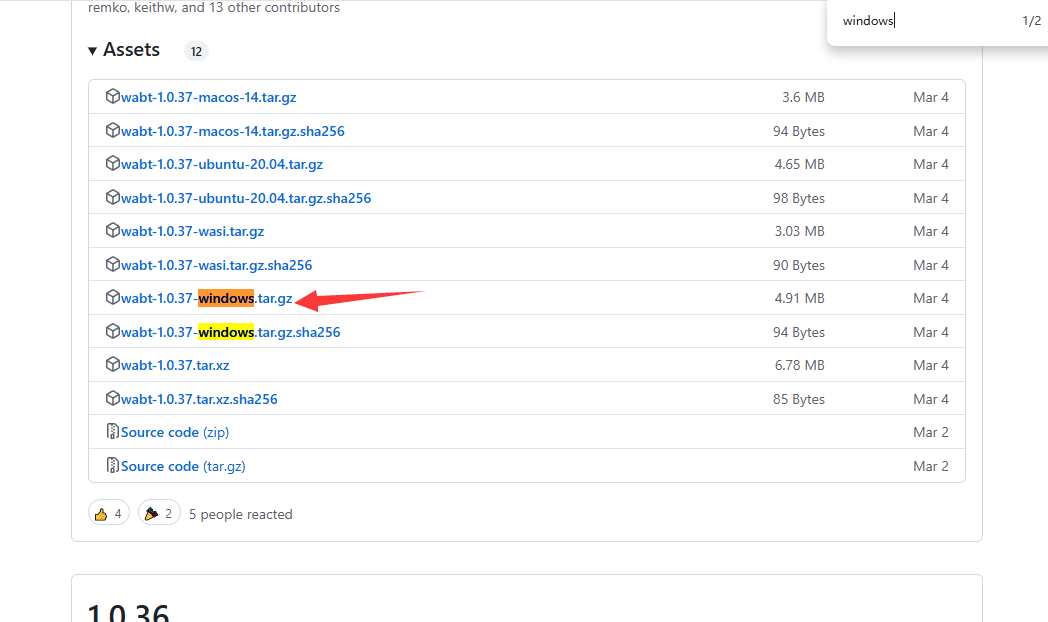This screenshot has width=1048, height=622.
Task: Click package icon beside wabt-1.0.37-macos-14.tar.gz
Action: click(x=113, y=97)
